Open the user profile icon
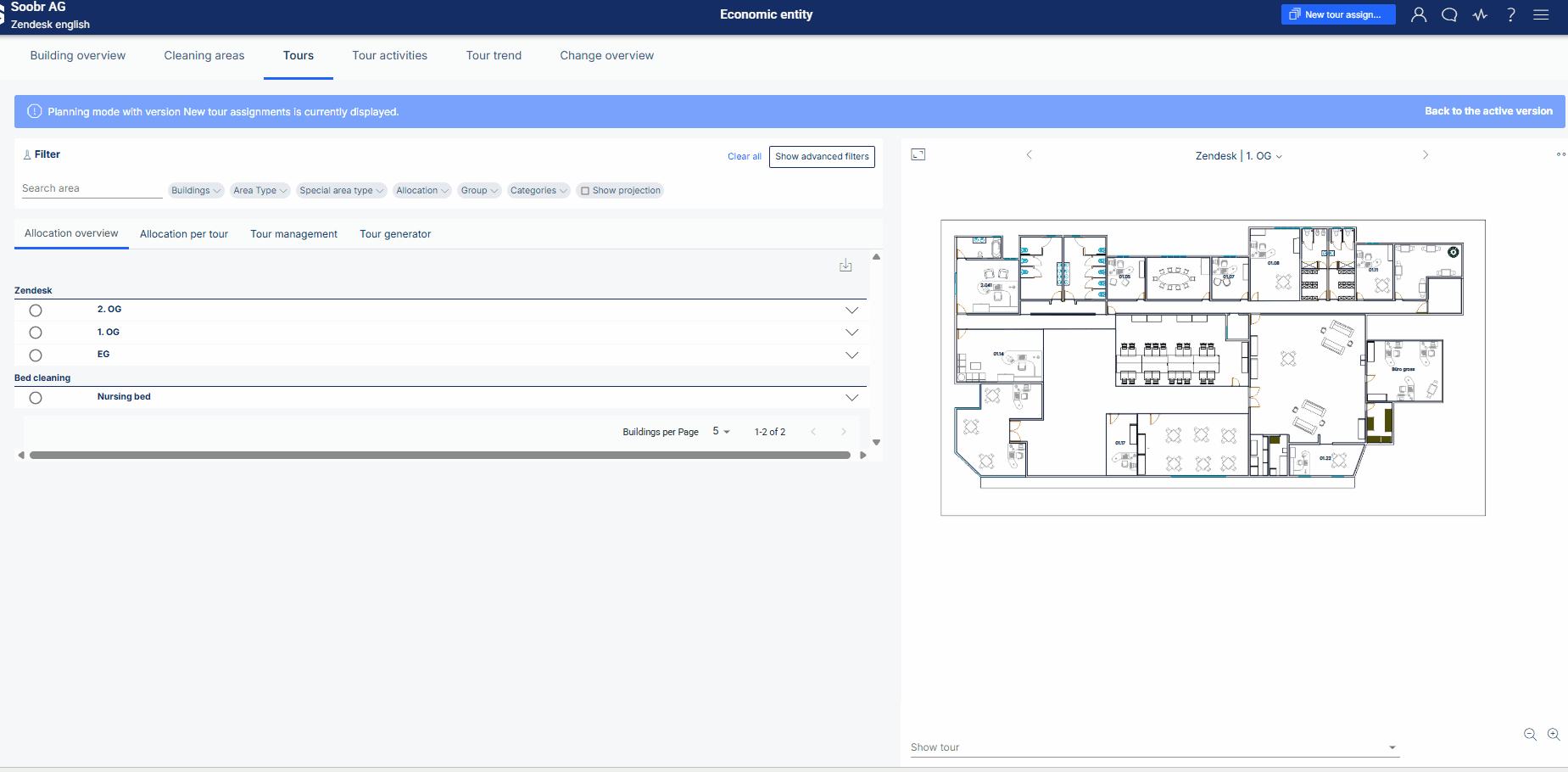 1419,14
